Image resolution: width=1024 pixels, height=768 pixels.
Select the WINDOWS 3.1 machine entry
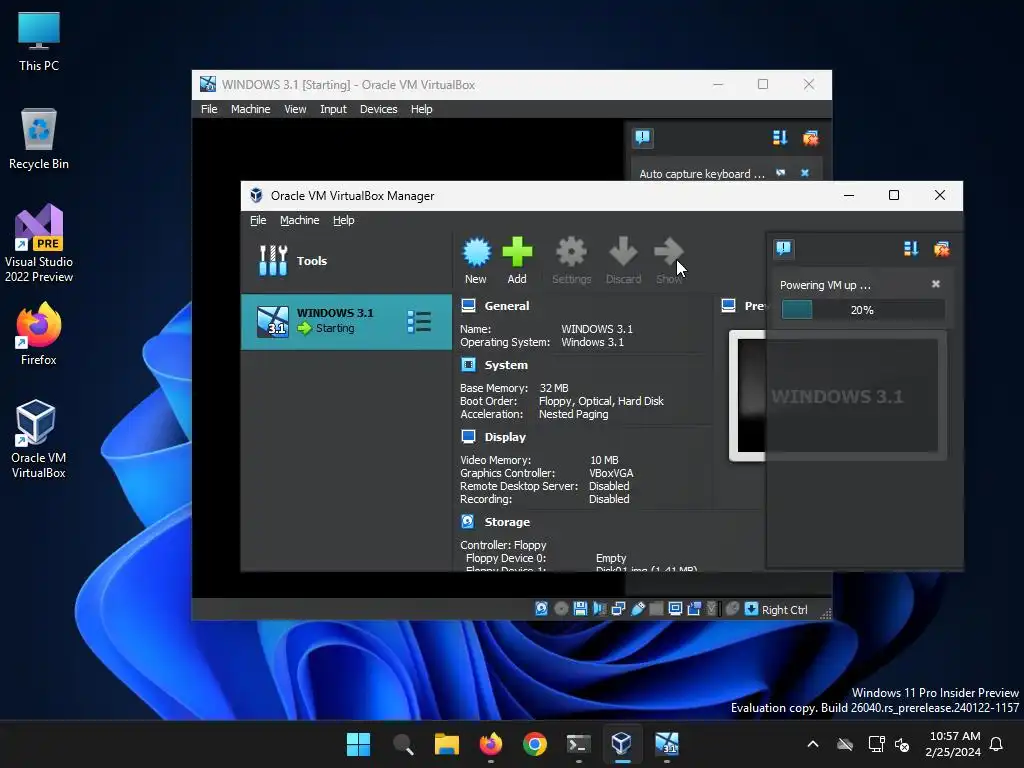click(346, 321)
